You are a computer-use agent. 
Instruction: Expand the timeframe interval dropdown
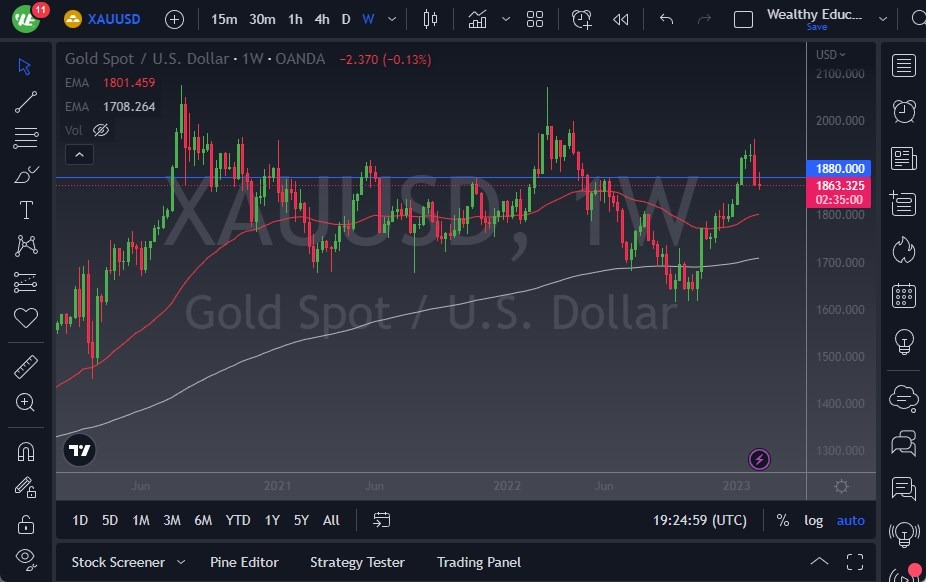pyautogui.click(x=392, y=19)
